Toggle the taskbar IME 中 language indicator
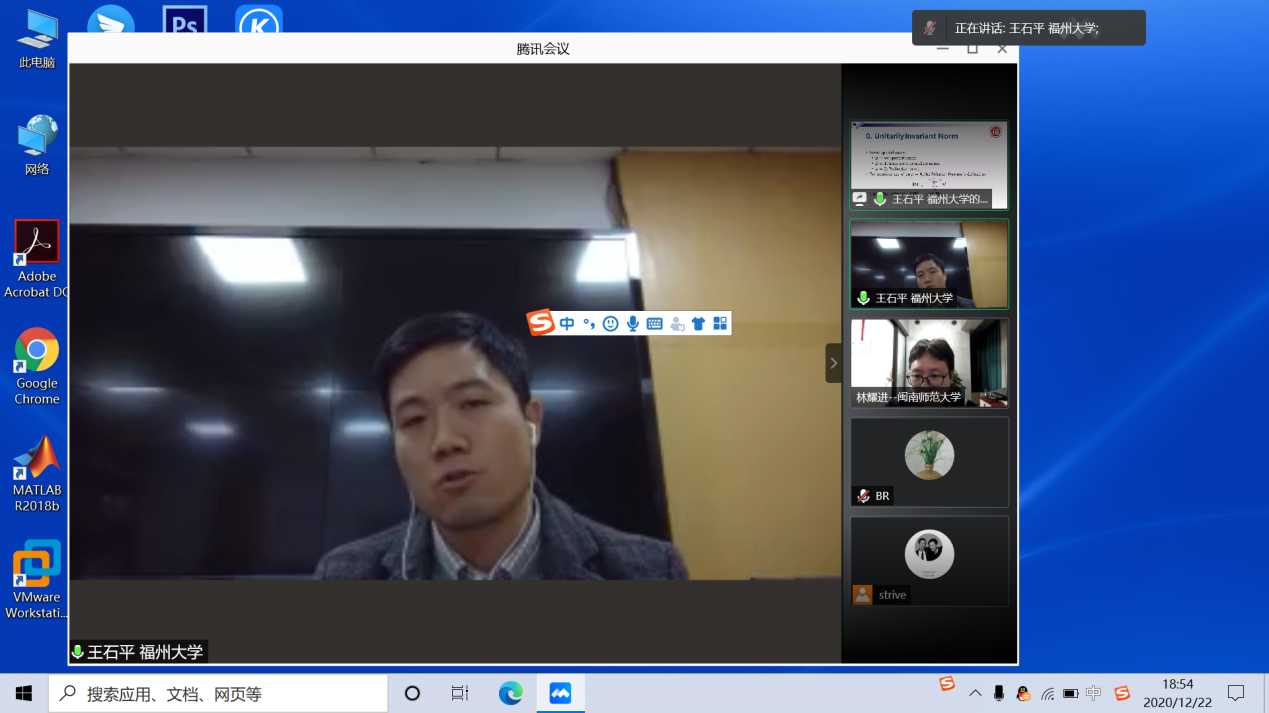1269x713 pixels. pyautogui.click(x=1093, y=693)
